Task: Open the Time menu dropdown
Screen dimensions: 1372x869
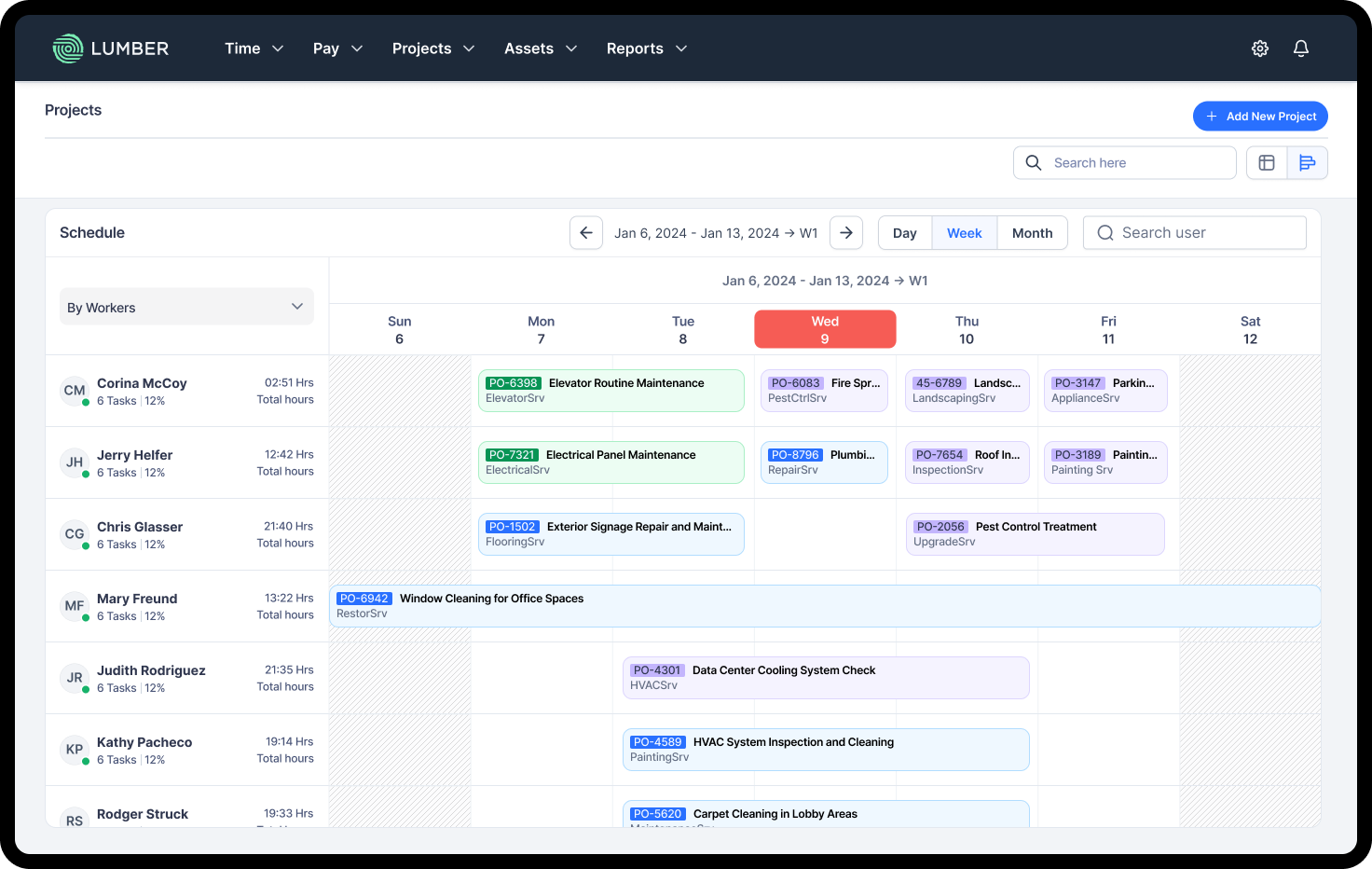Action: (x=254, y=48)
